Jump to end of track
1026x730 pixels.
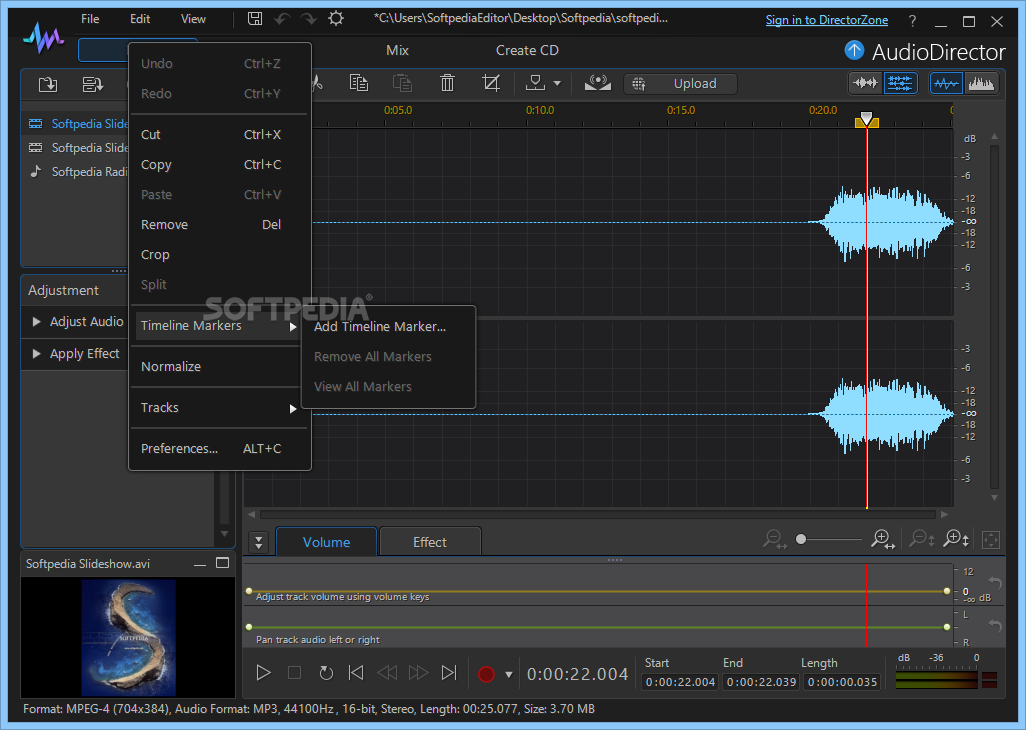click(449, 672)
